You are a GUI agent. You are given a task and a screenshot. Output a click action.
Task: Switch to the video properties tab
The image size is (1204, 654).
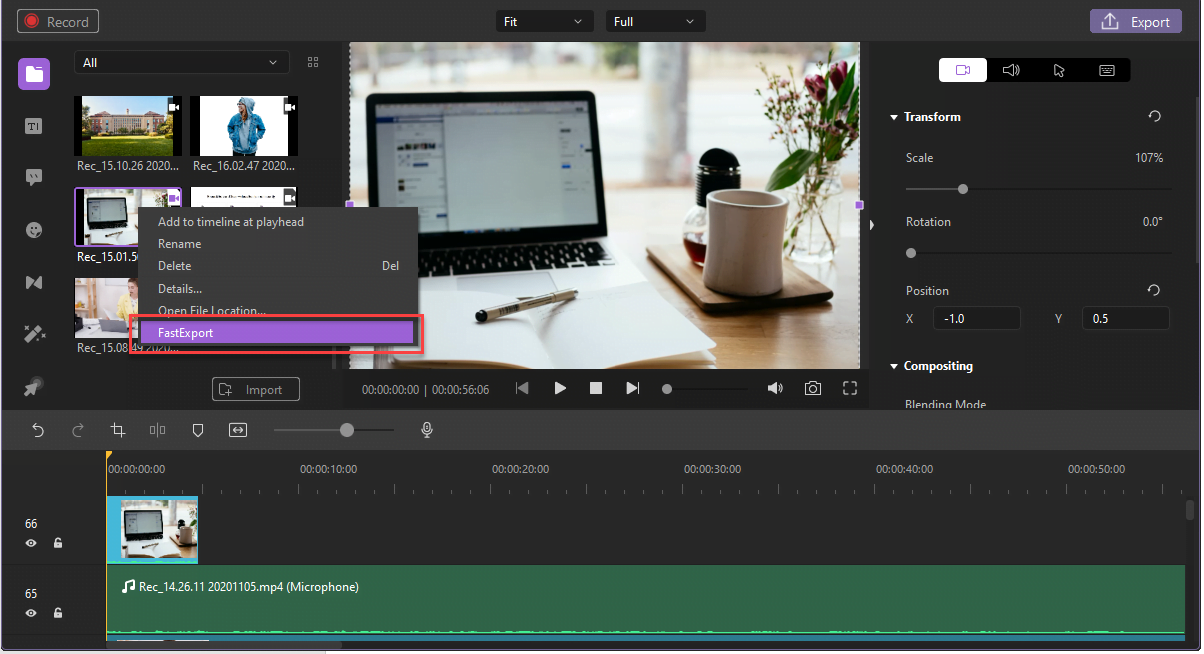pos(963,70)
